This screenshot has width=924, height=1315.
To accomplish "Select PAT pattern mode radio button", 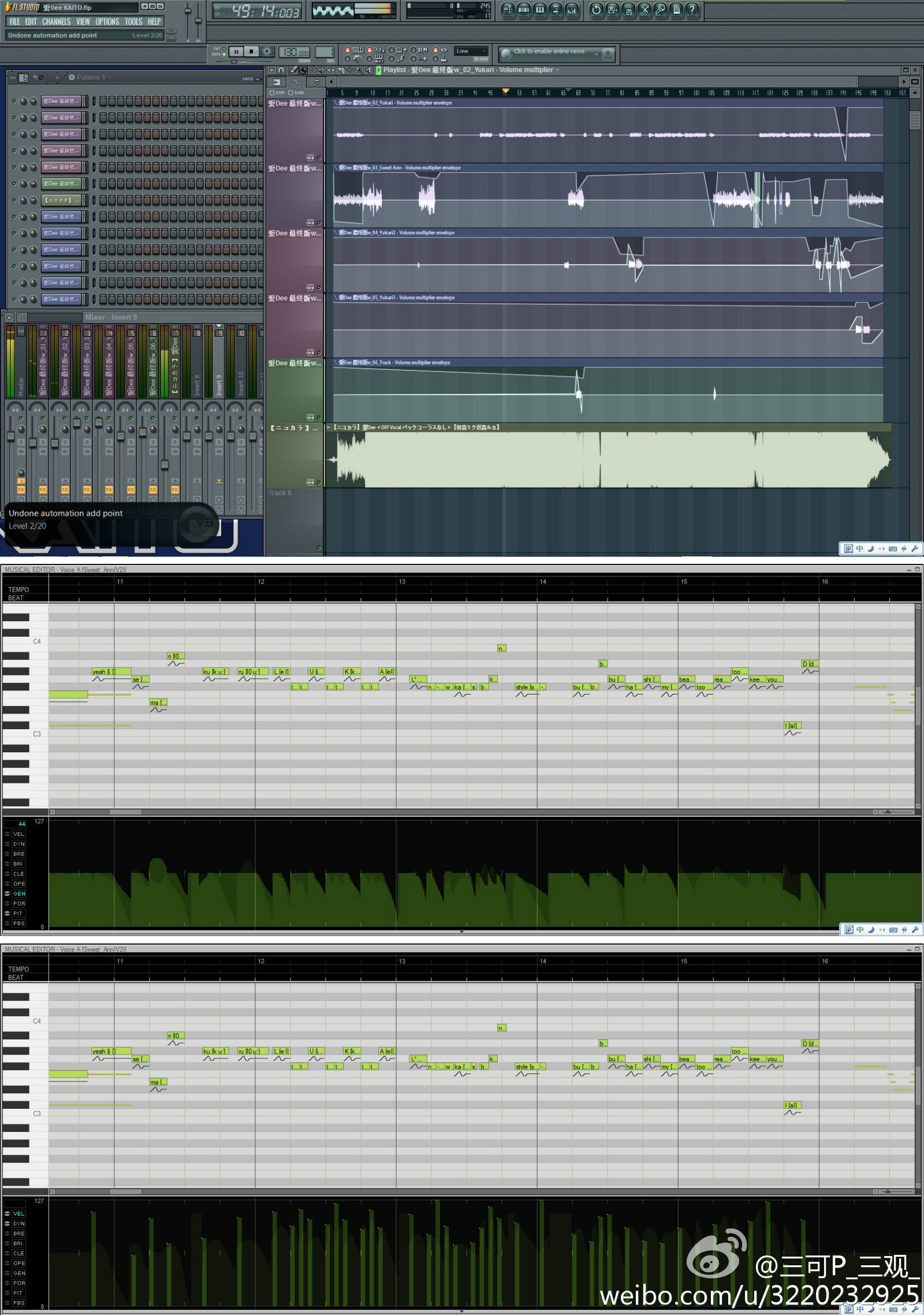I will click(x=223, y=49).
